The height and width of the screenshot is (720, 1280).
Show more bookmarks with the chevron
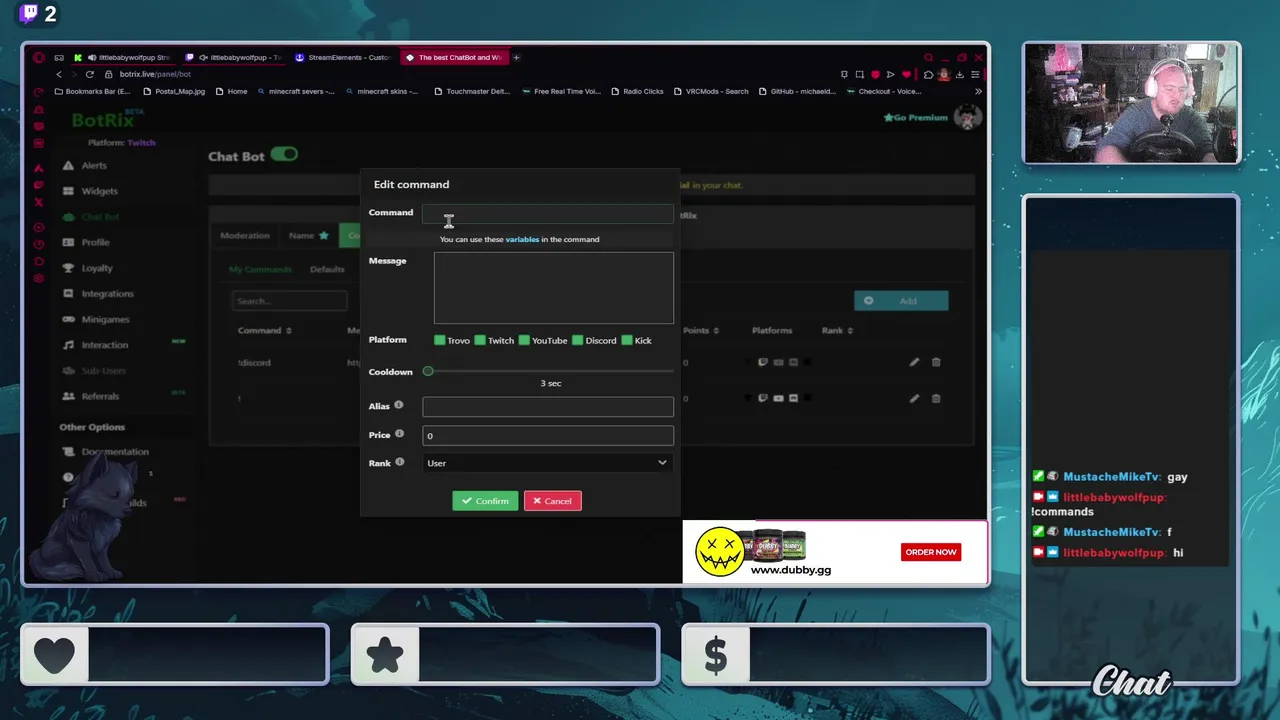click(x=978, y=91)
